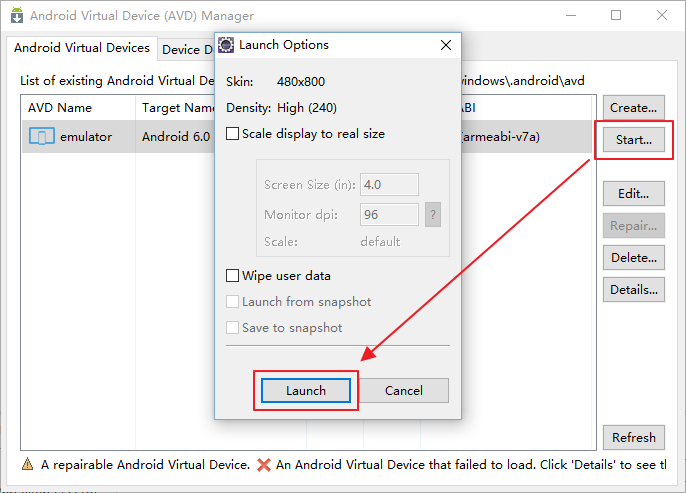Click the AVD Manager Android icon in the title bar
The width and height of the screenshot is (686, 493).
click(x=17, y=15)
